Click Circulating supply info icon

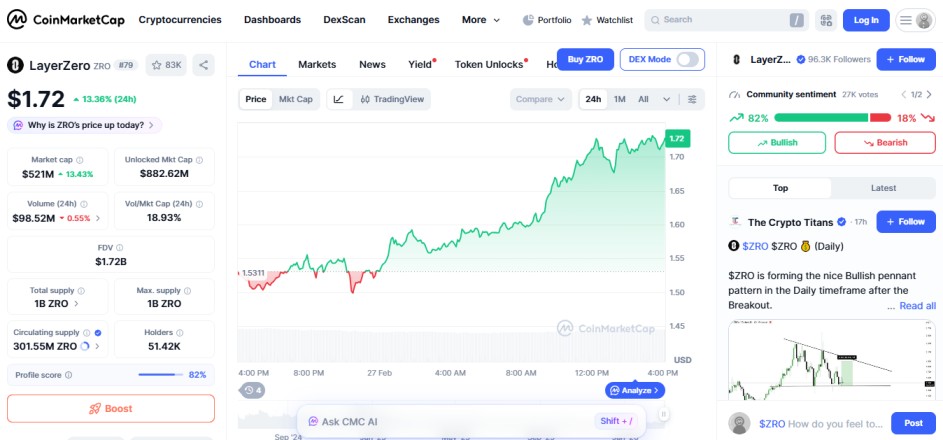point(87,332)
